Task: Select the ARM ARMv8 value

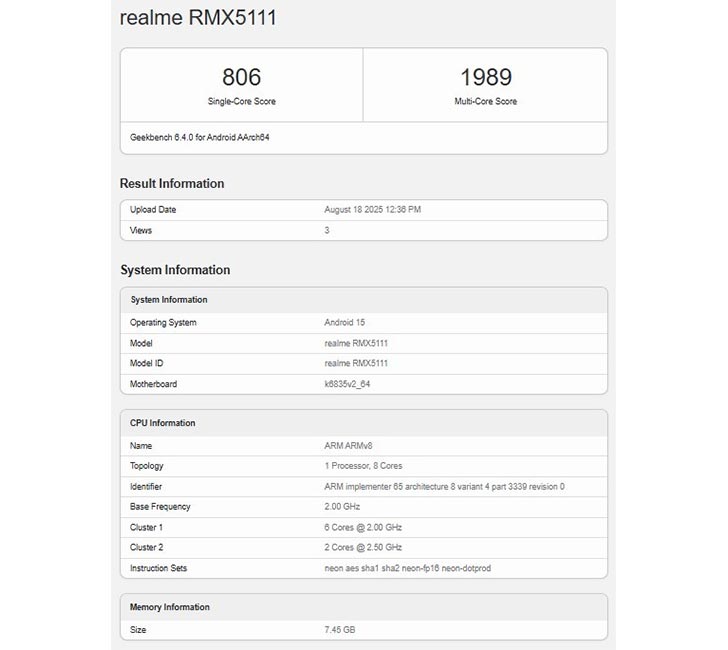Action: point(348,446)
